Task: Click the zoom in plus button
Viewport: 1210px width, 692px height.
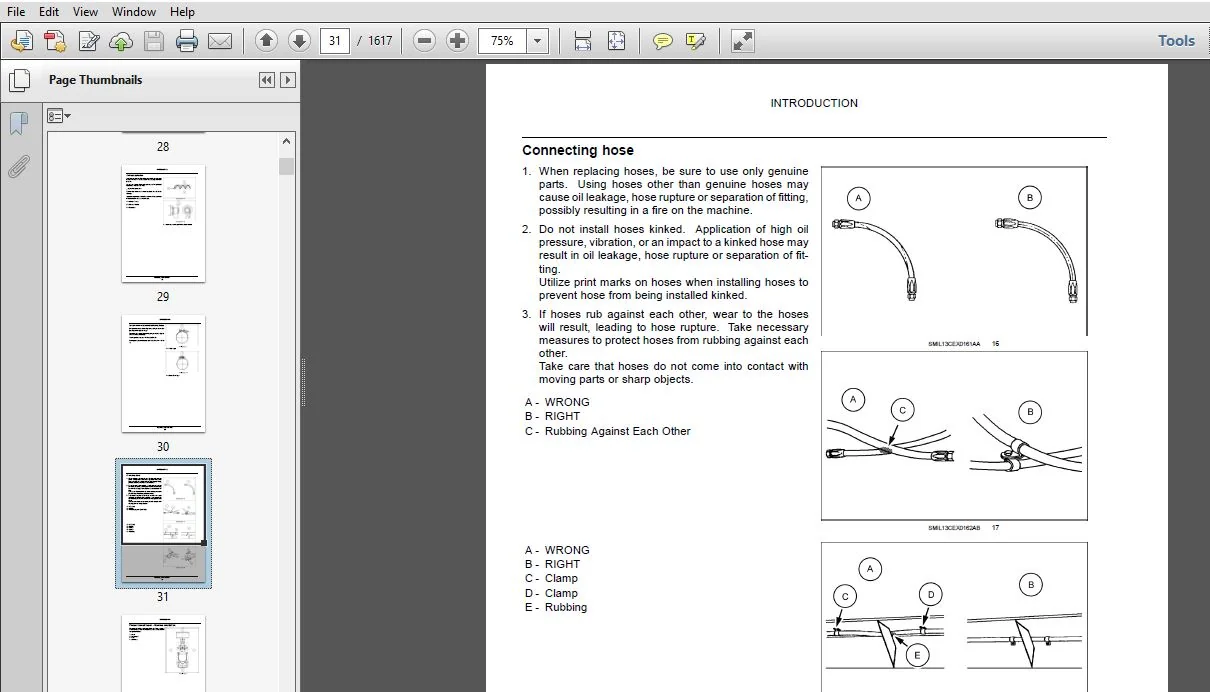Action: coord(457,41)
